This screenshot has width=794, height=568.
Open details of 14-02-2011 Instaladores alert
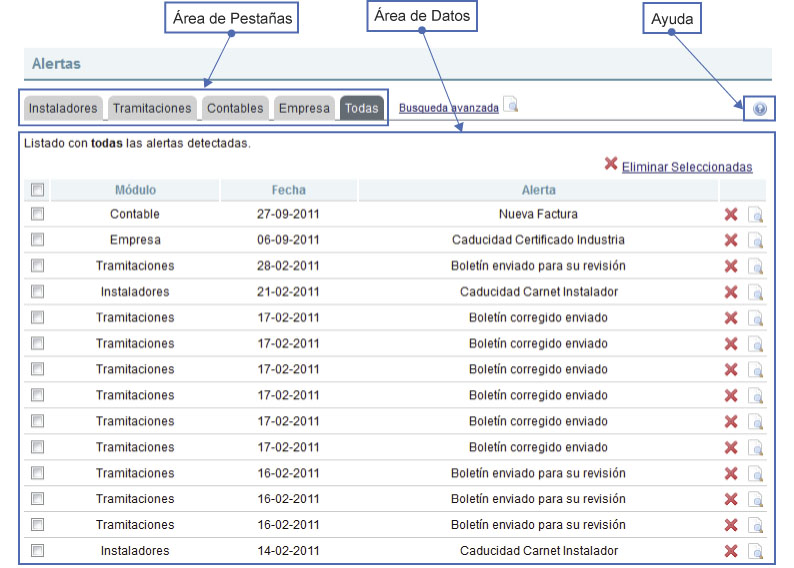(x=756, y=551)
